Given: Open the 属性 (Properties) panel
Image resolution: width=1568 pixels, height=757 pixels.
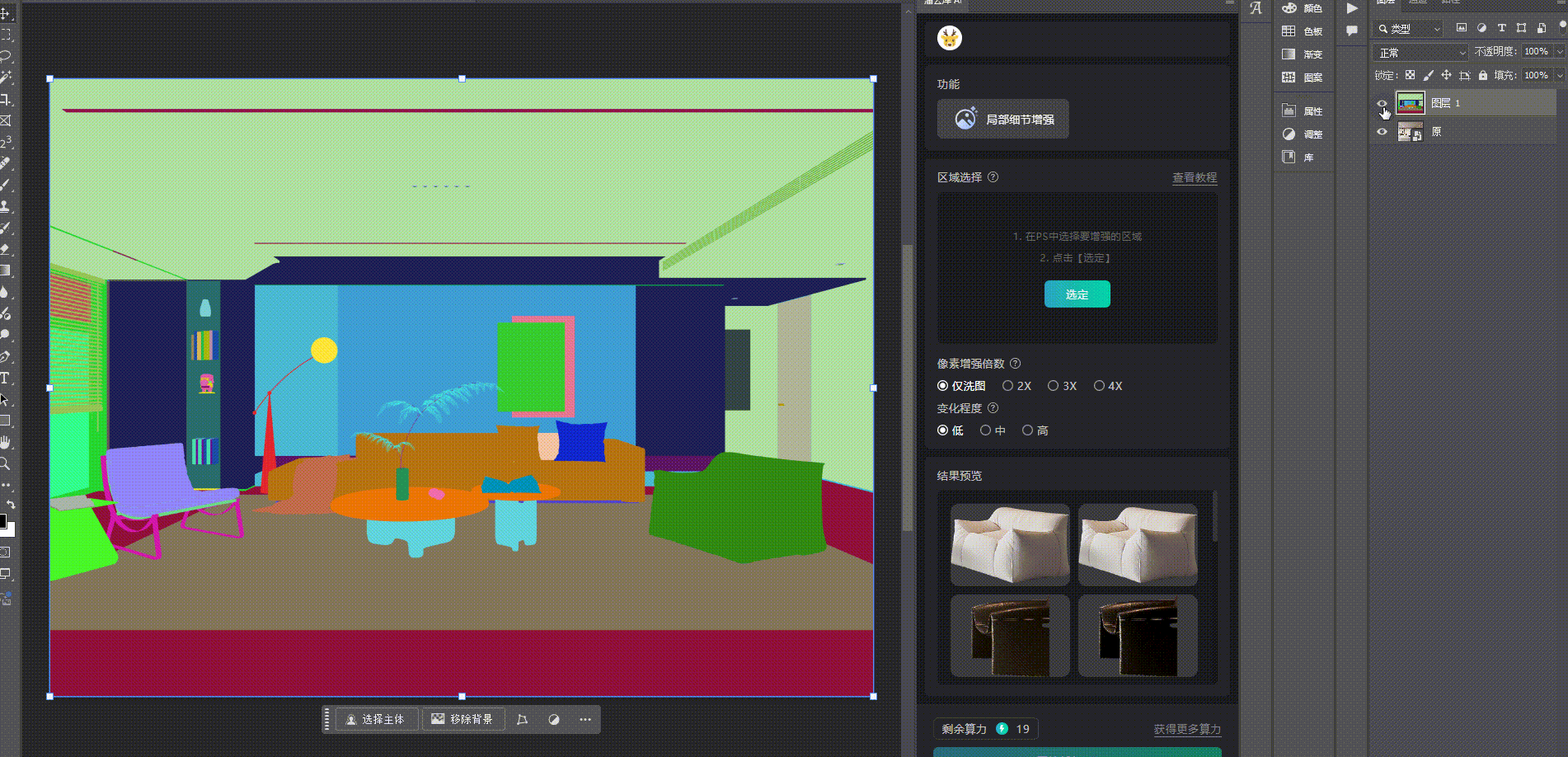Looking at the screenshot, I should (x=1303, y=111).
